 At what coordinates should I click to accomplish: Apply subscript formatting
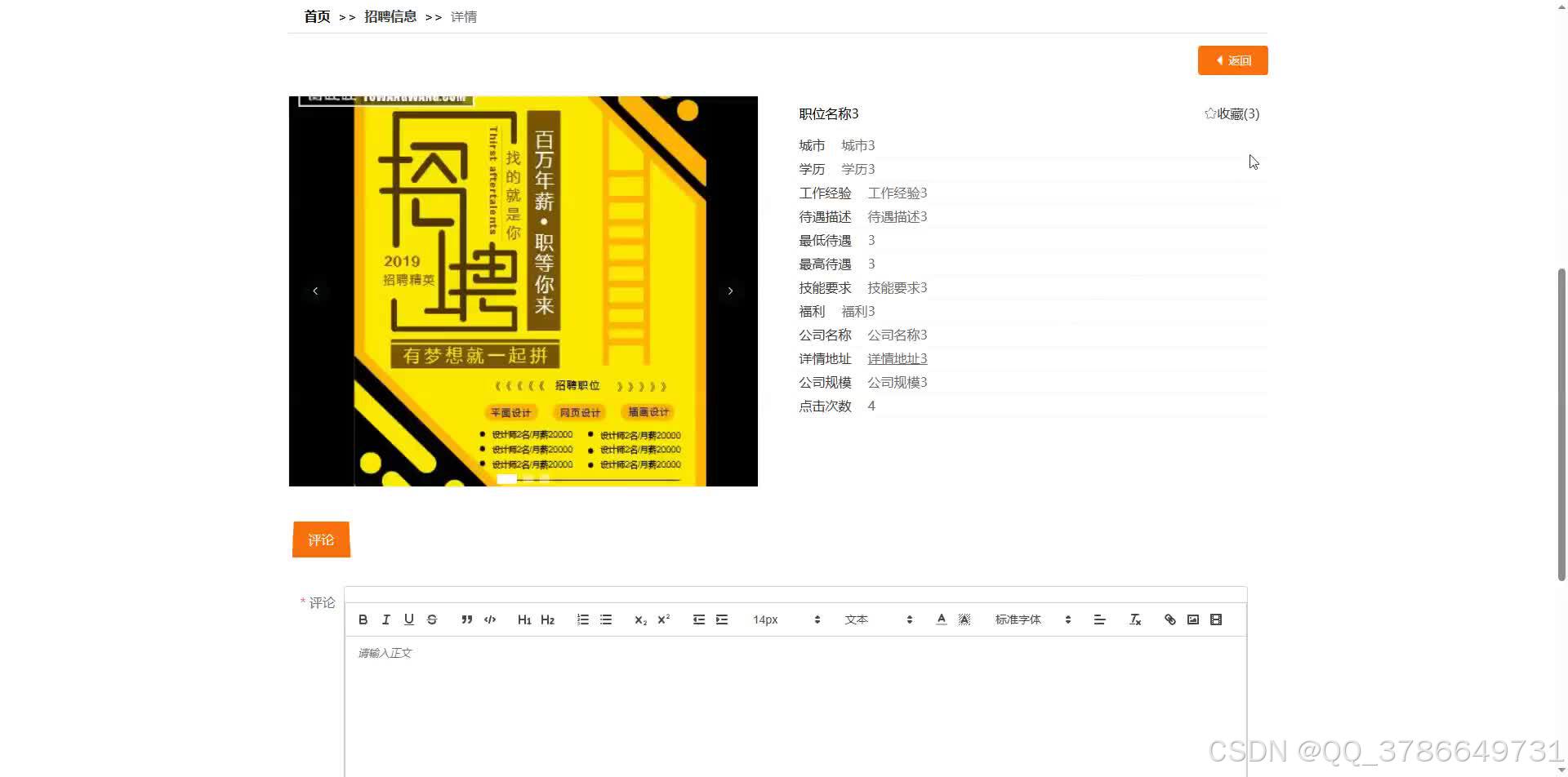[x=640, y=619]
